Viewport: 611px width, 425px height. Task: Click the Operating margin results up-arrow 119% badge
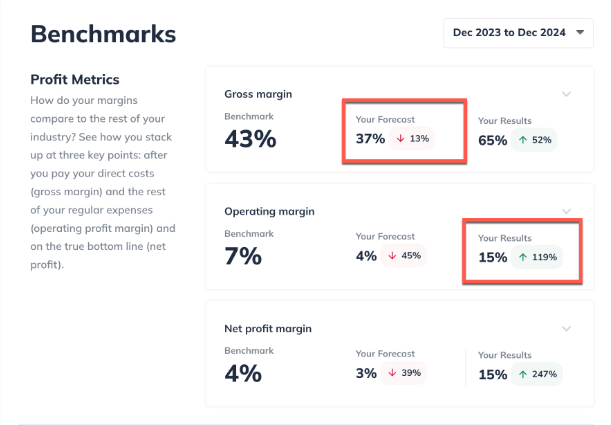tap(538, 257)
